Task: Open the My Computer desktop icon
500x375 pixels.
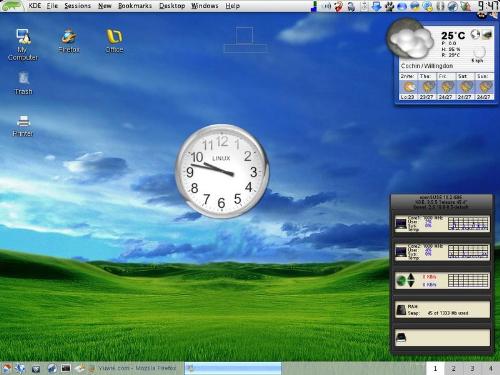Action: [23, 44]
